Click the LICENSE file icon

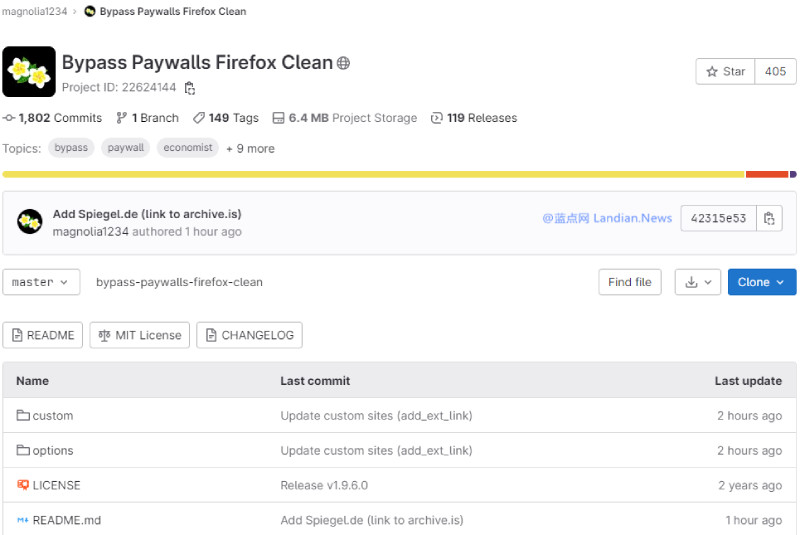pyautogui.click(x=23, y=485)
